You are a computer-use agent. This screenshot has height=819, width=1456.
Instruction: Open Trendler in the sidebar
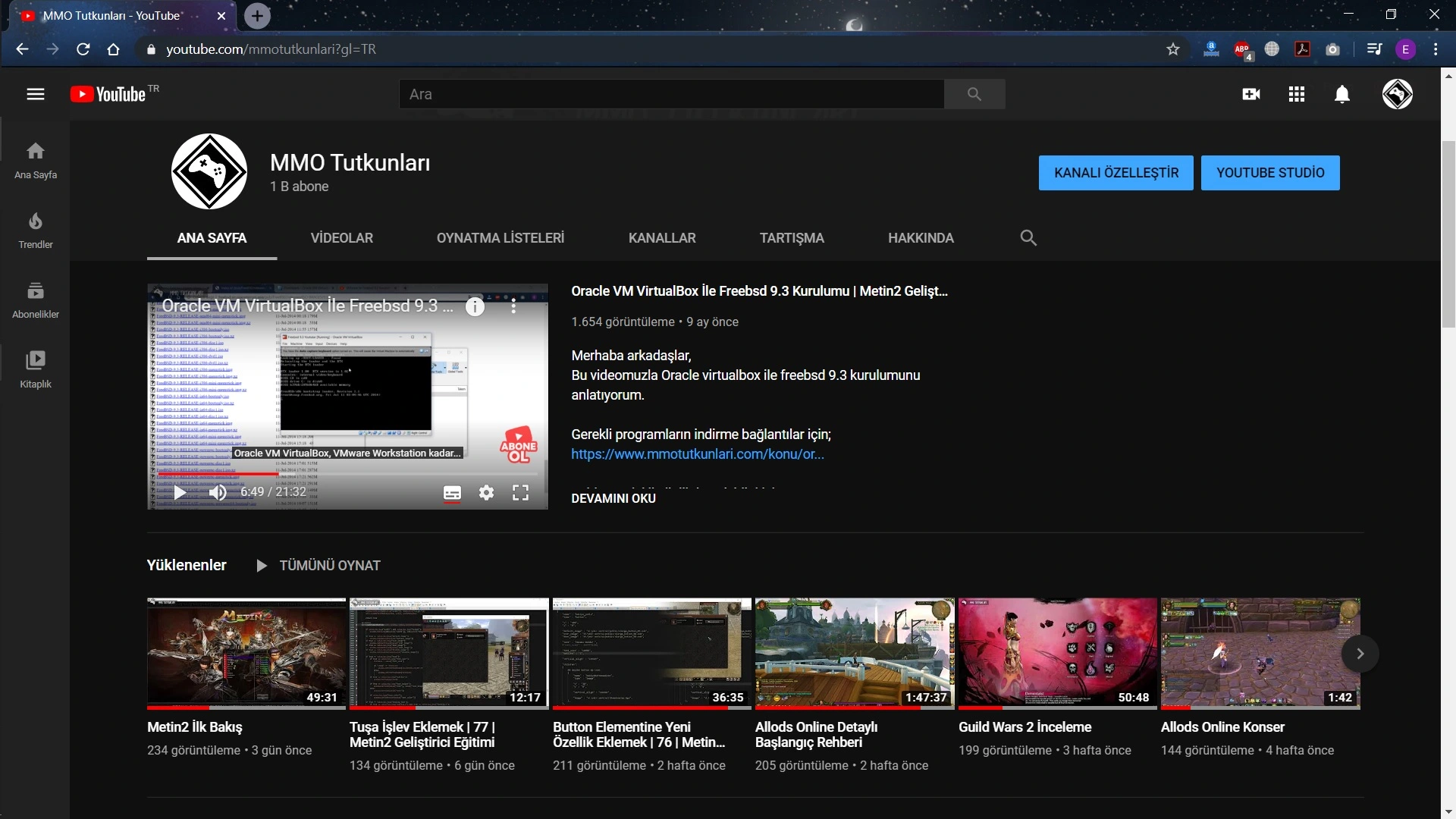click(36, 231)
